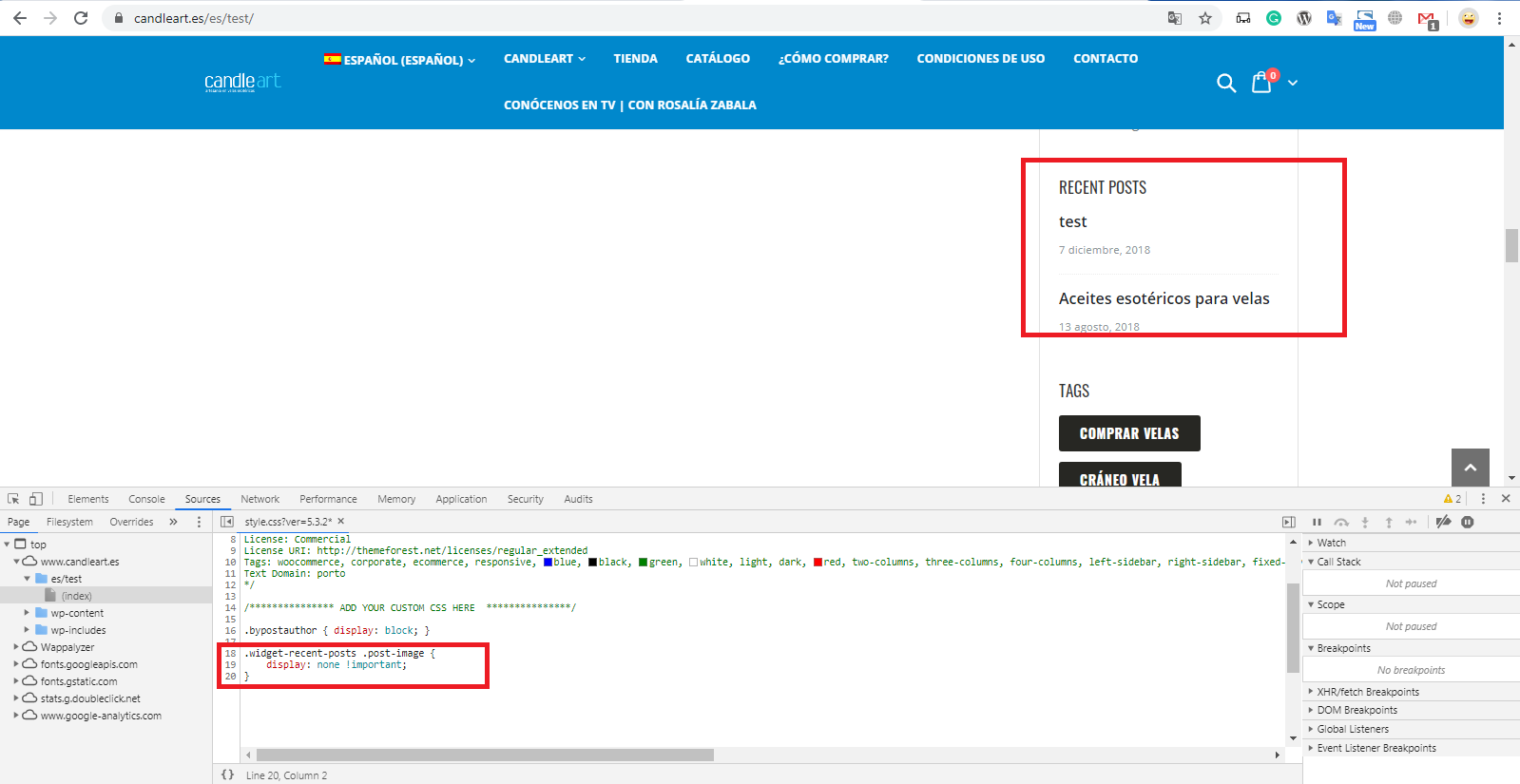1520x784 pixels.
Task: Expand the Wappalyzer tree node
Action: tap(16, 647)
